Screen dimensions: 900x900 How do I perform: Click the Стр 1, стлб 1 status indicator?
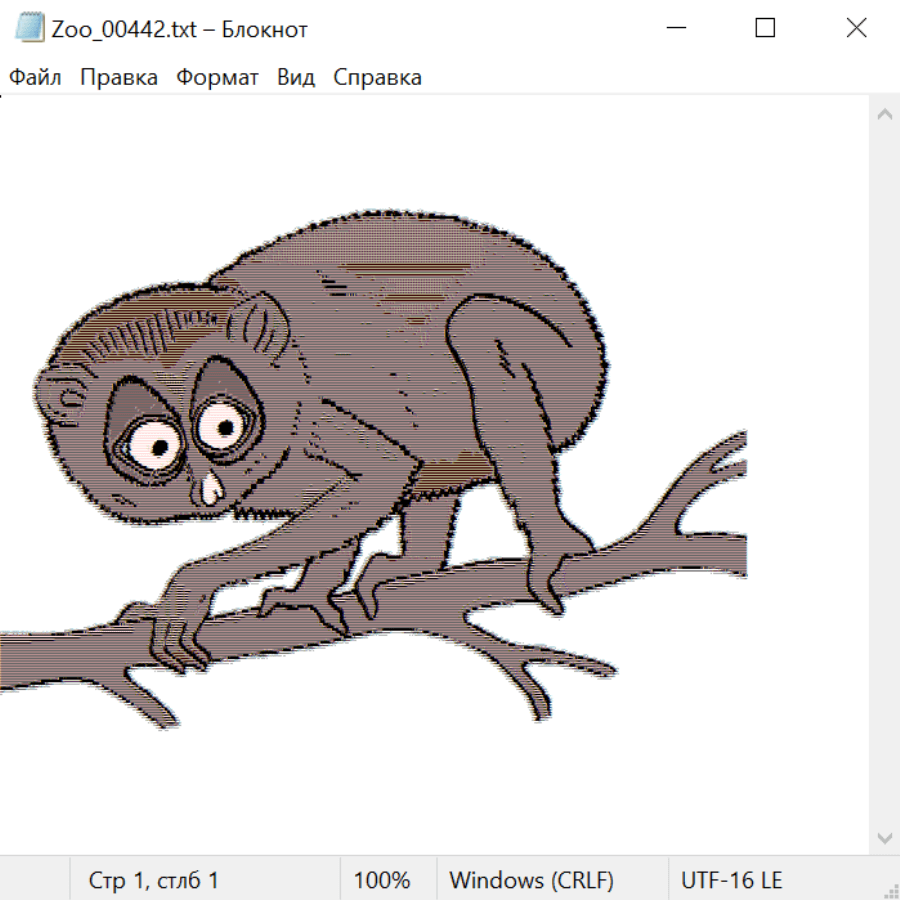(x=154, y=881)
